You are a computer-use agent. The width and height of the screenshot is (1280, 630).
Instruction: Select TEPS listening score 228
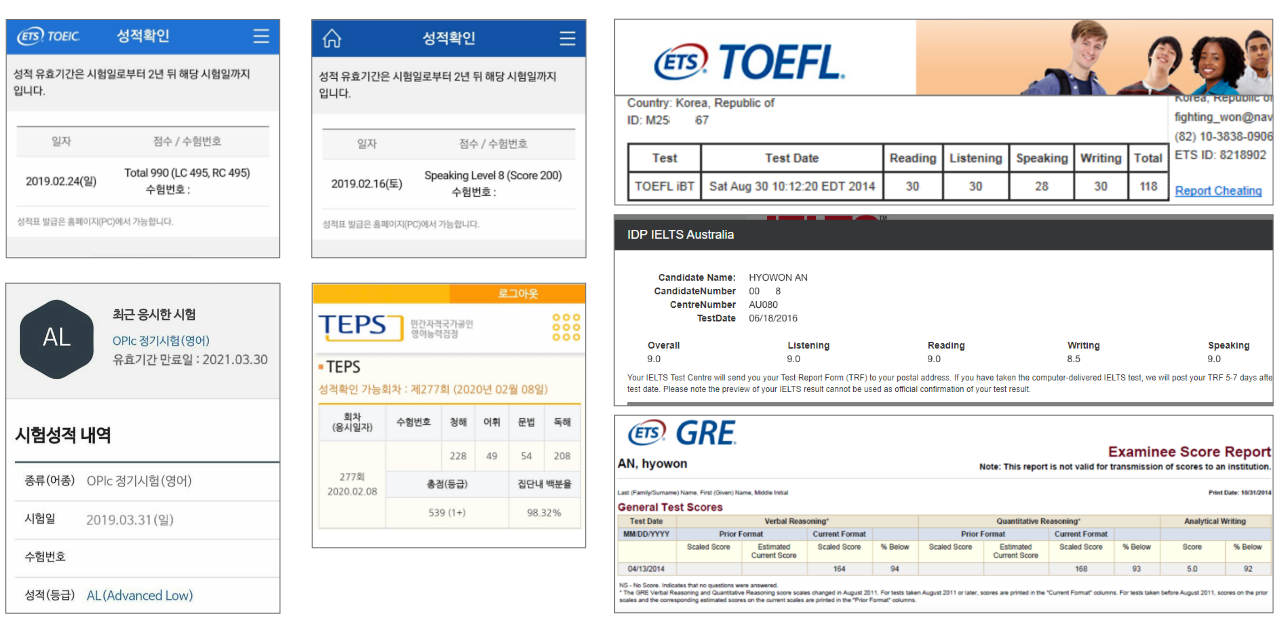(x=458, y=455)
